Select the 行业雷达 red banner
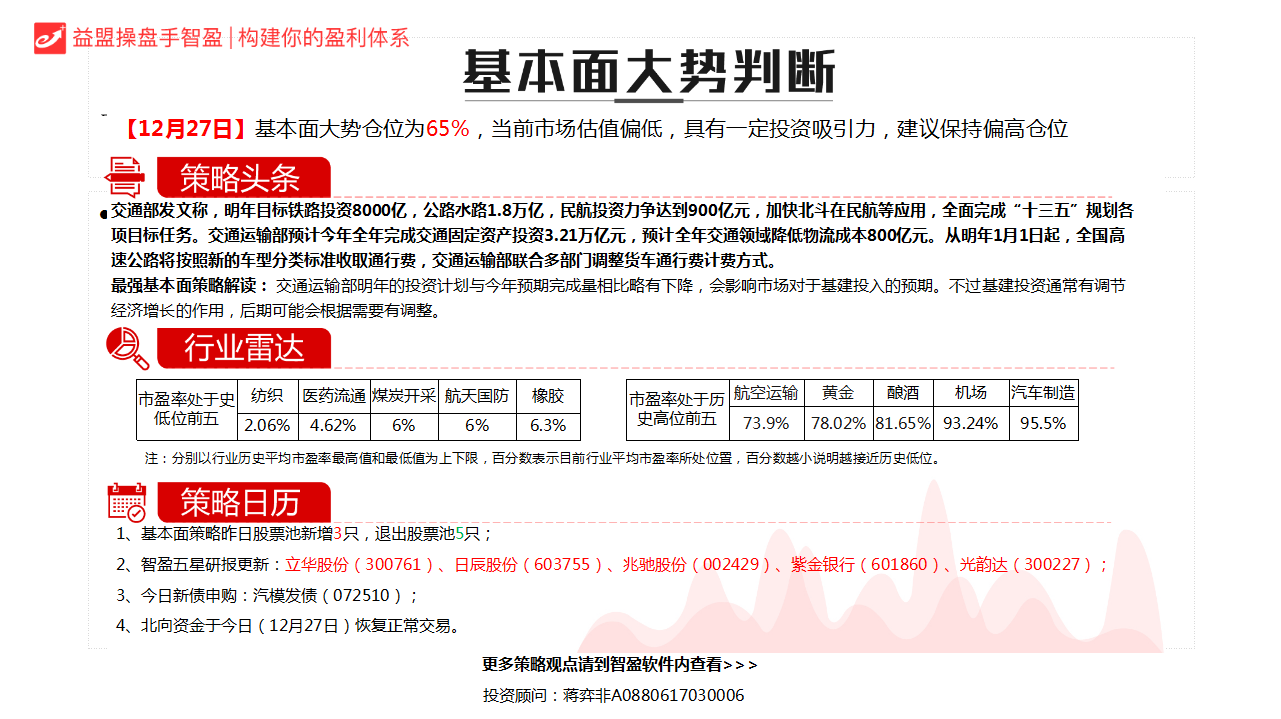This screenshot has width=1281, height=719. tap(244, 348)
